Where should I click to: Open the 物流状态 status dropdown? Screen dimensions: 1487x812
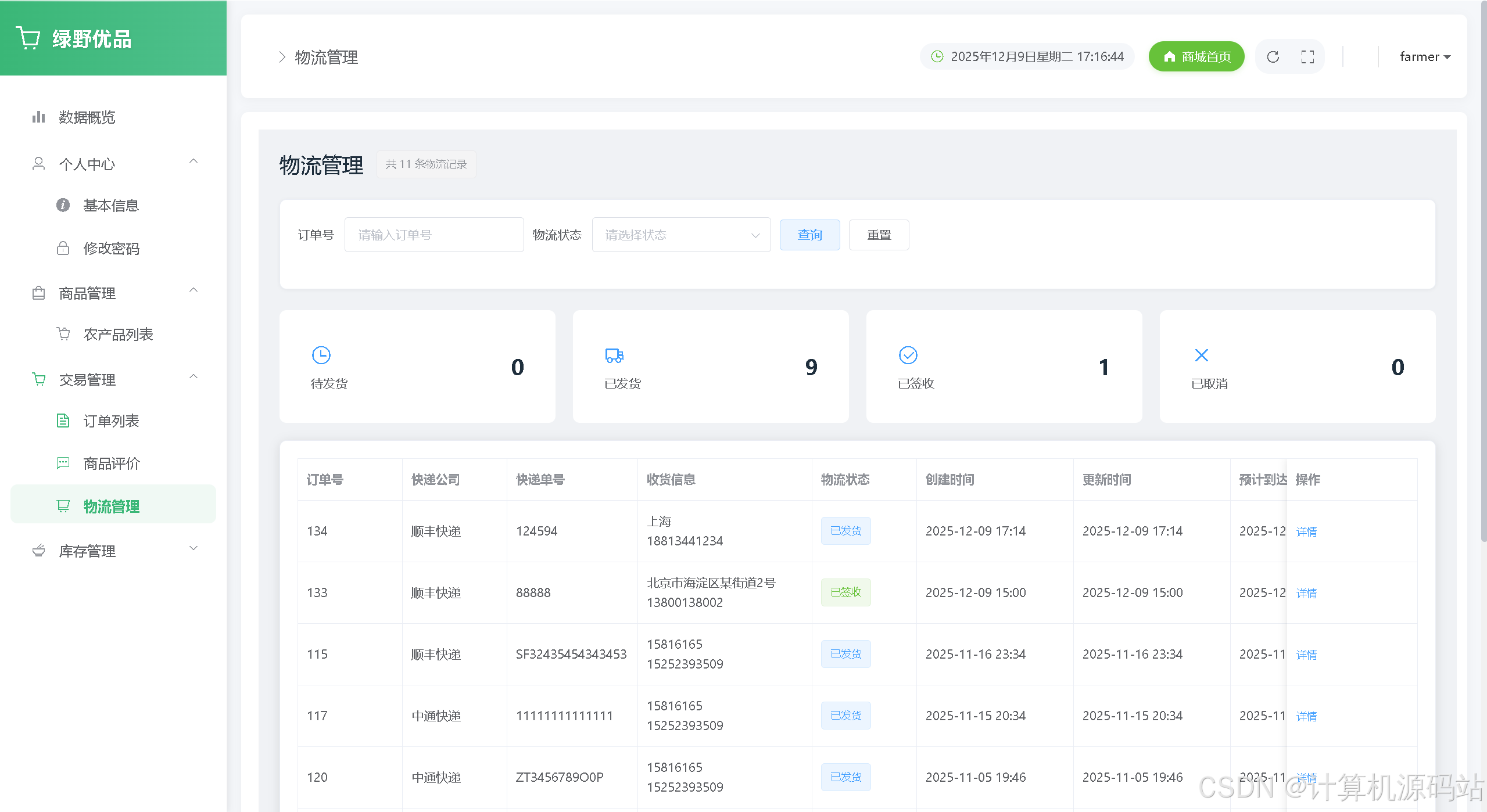681,235
